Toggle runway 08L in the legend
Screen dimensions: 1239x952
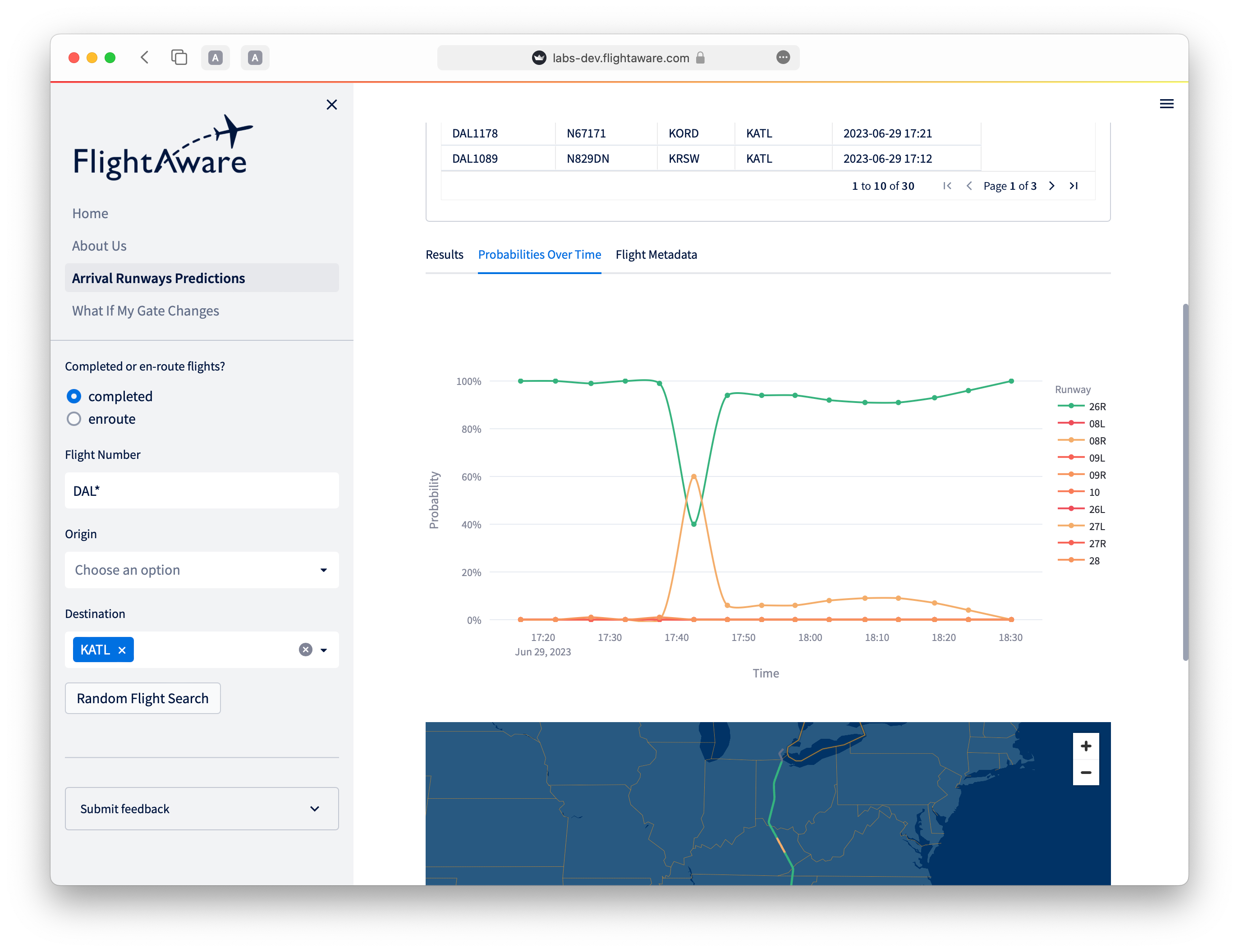click(1082, 423)
